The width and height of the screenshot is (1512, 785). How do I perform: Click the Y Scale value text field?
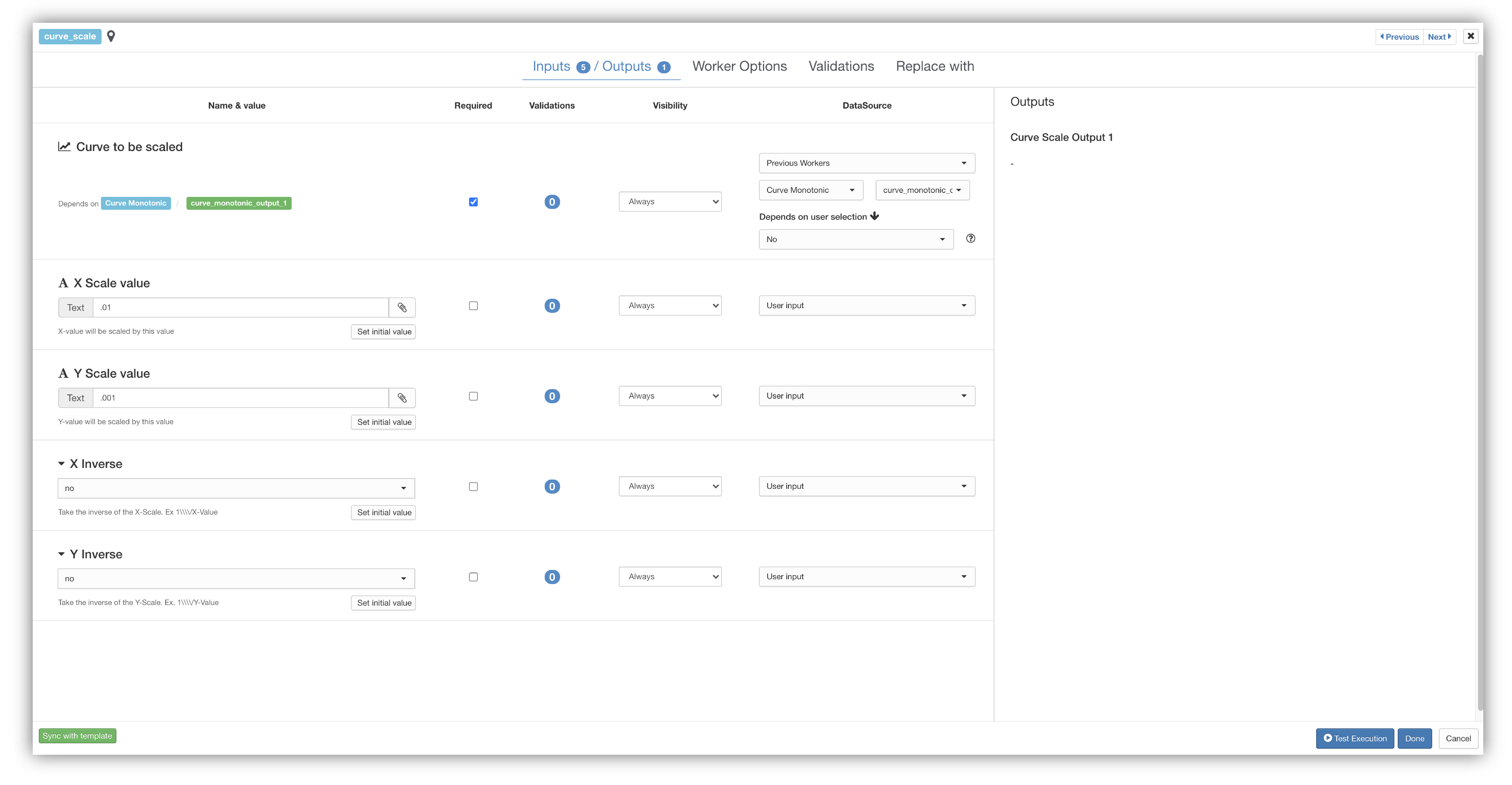coord(241,398)
